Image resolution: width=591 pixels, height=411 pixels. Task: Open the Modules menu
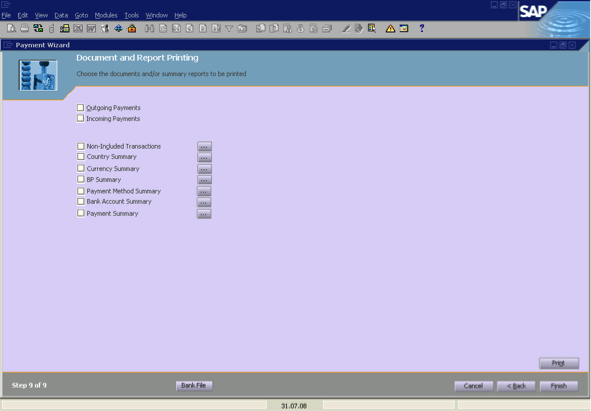(106, 15)
